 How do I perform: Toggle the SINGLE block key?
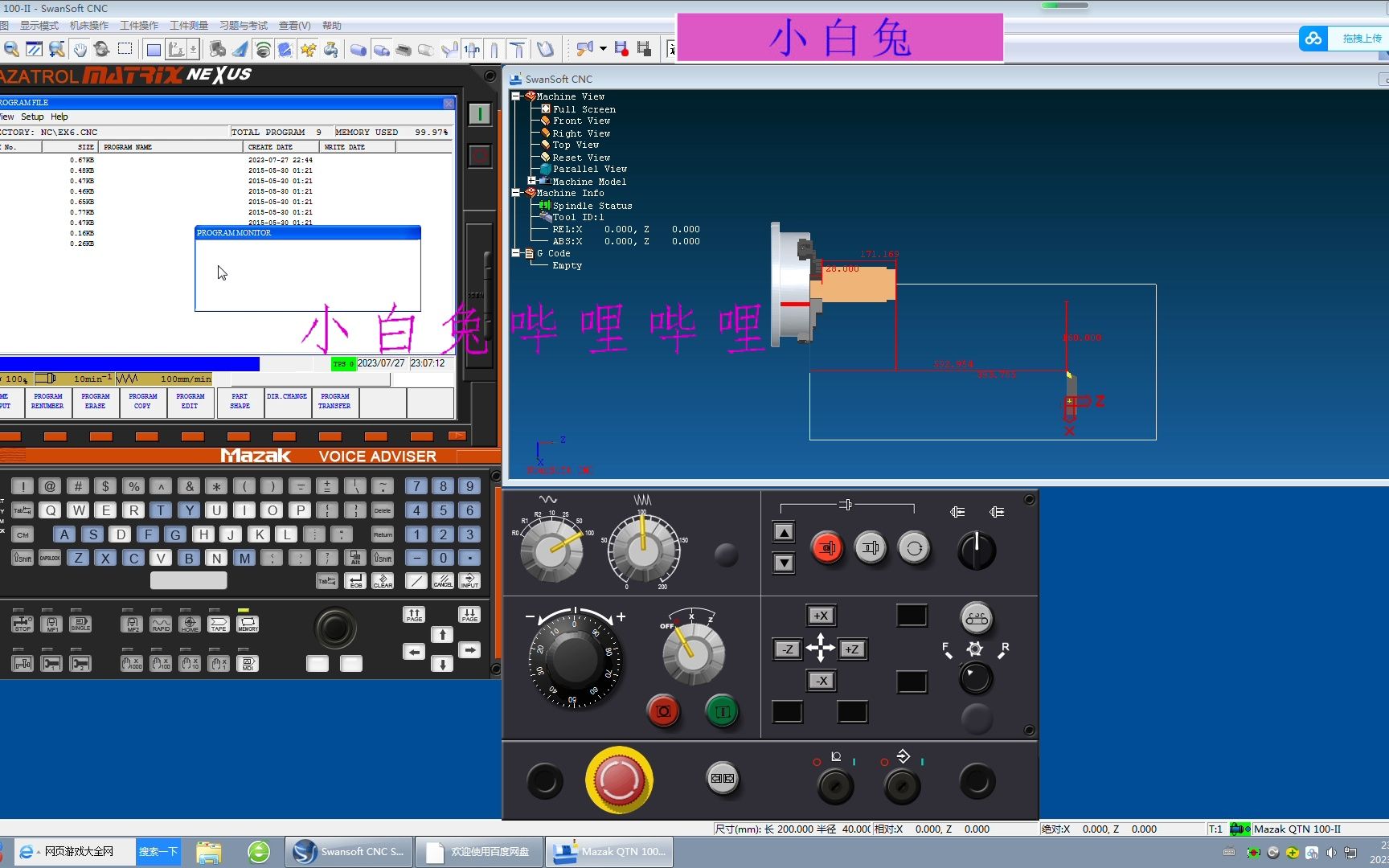point(80,624)
